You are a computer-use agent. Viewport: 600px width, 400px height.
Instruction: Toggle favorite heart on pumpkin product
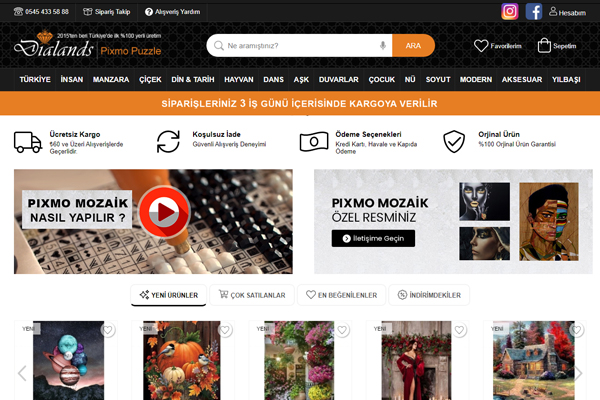pos(225,331)
